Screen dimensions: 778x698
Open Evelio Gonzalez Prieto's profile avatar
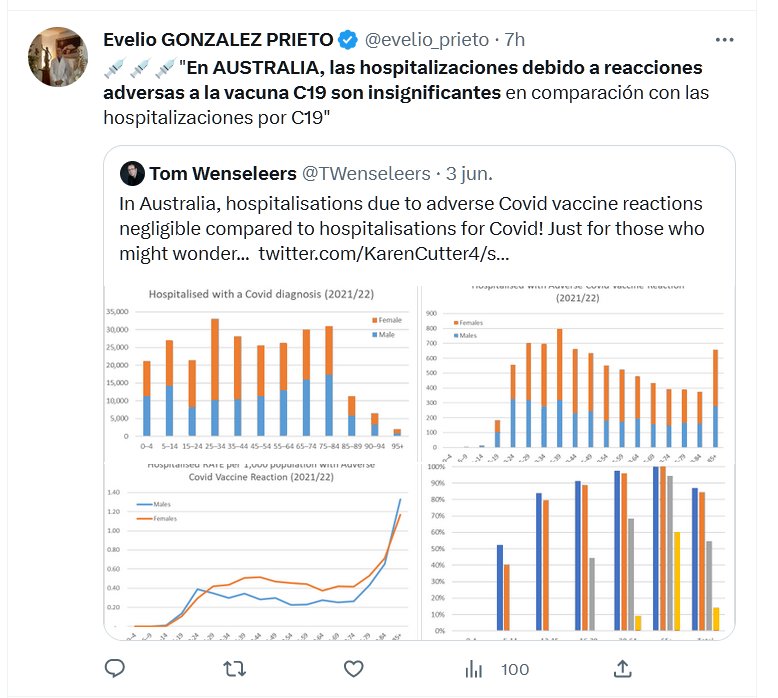click(x=58, y=58)
